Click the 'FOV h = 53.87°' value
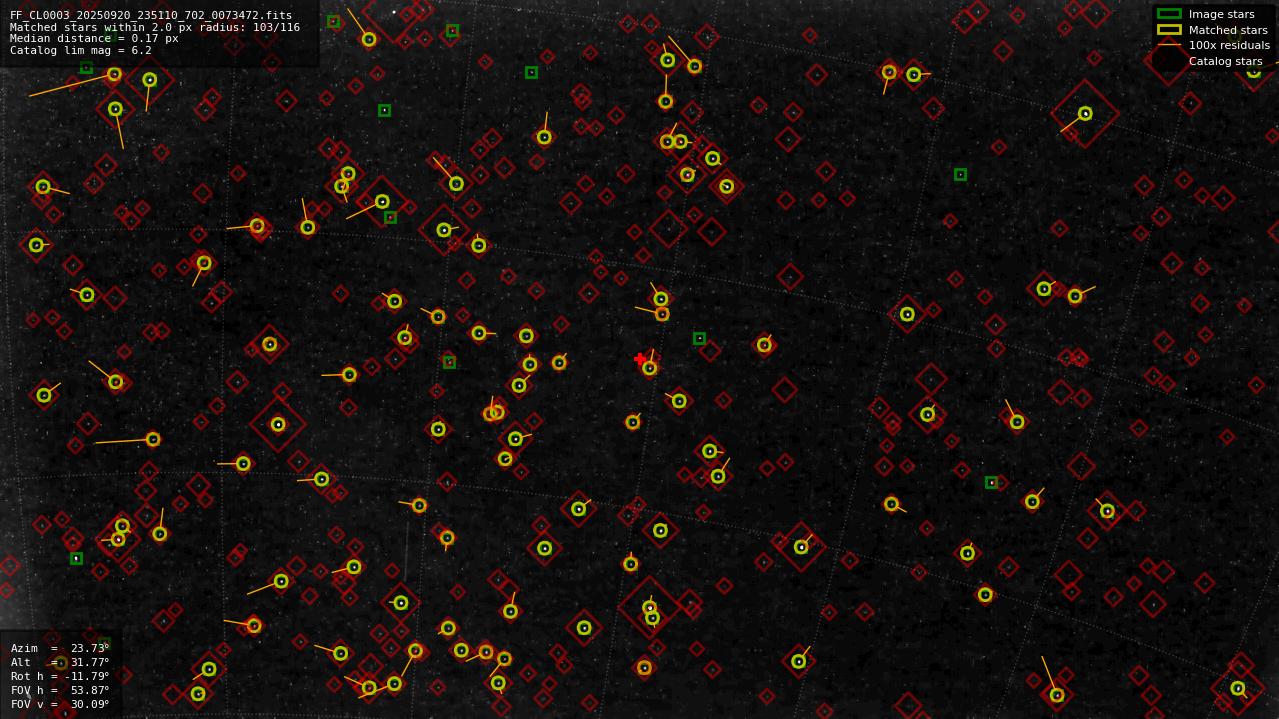Screen dimensions: 1279x719 point(60,690)
